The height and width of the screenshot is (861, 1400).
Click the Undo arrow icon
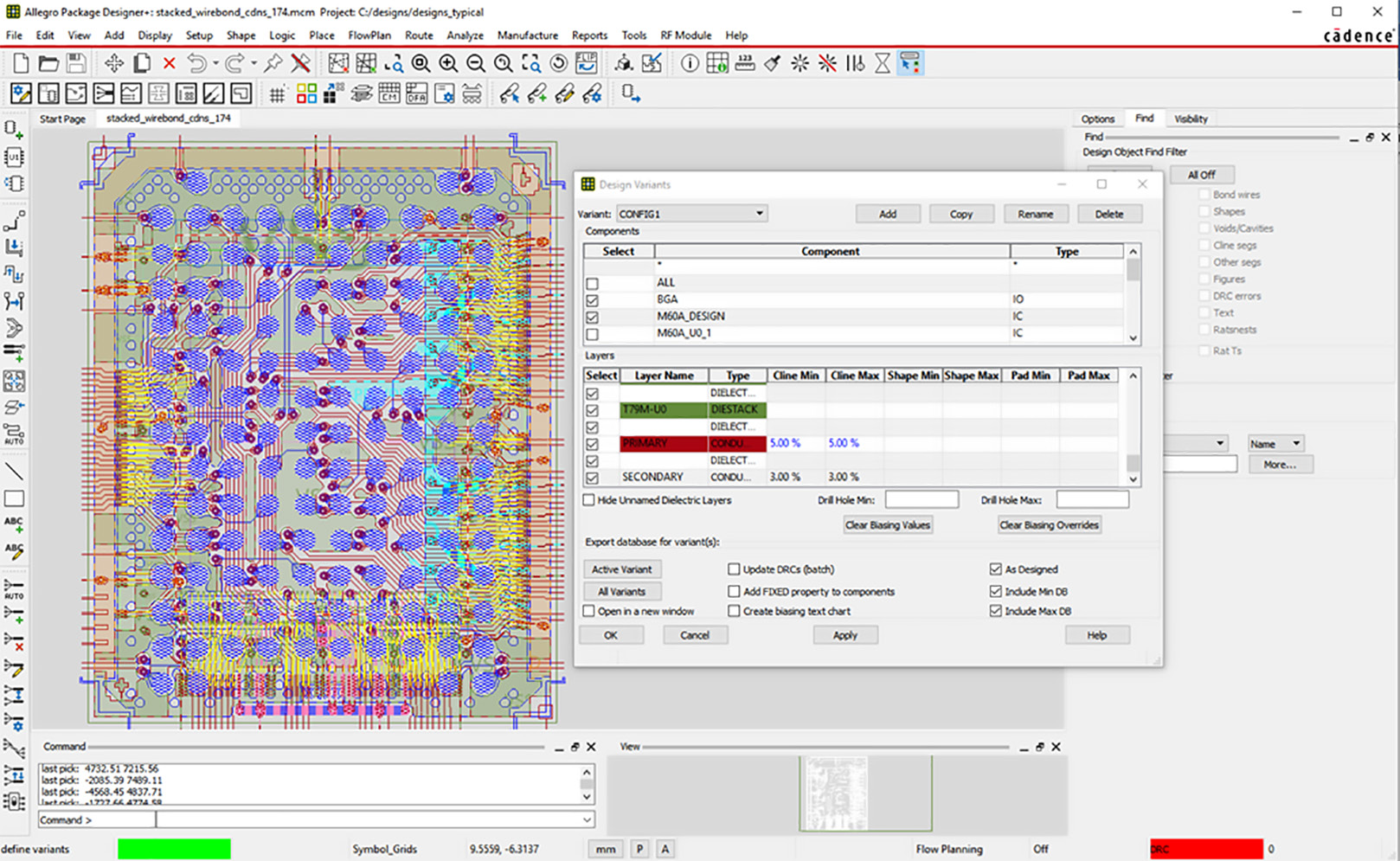click(197, 63)
